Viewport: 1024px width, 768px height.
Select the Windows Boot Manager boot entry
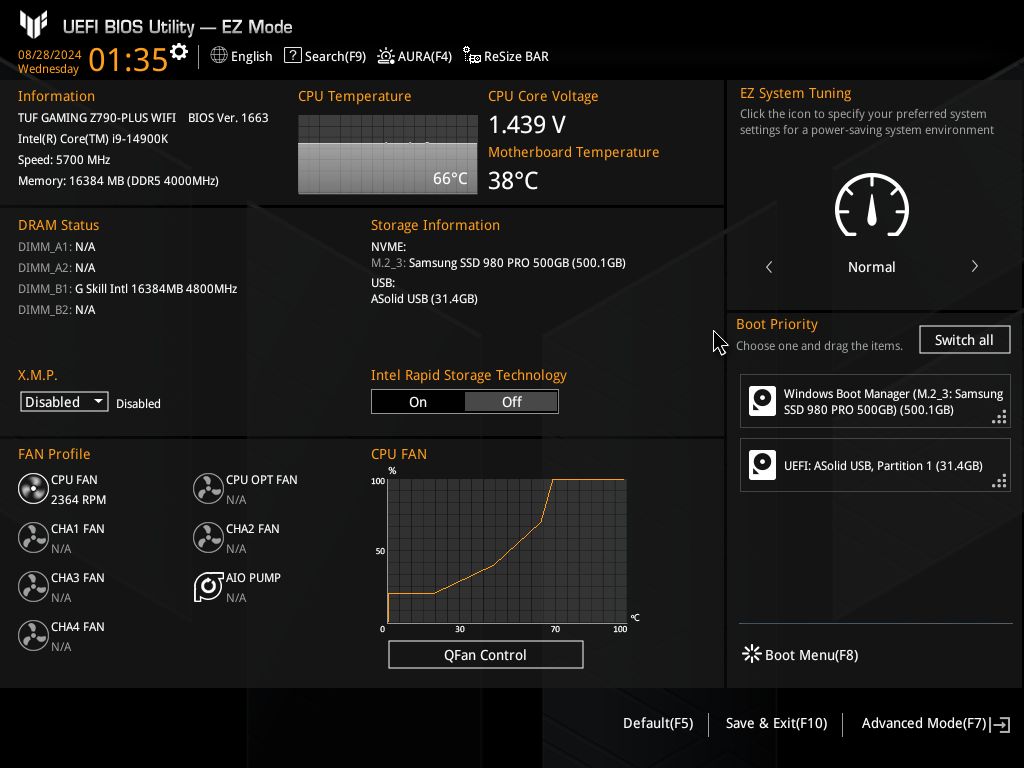(875, 402)
